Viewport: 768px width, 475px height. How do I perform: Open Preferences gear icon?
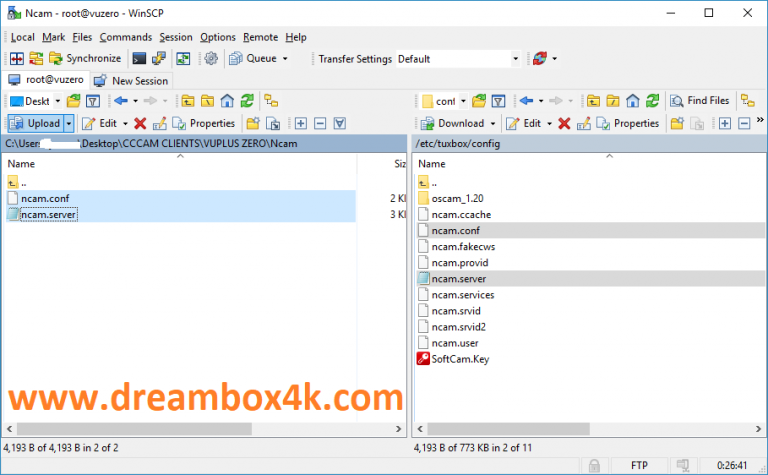click(211, 59)
